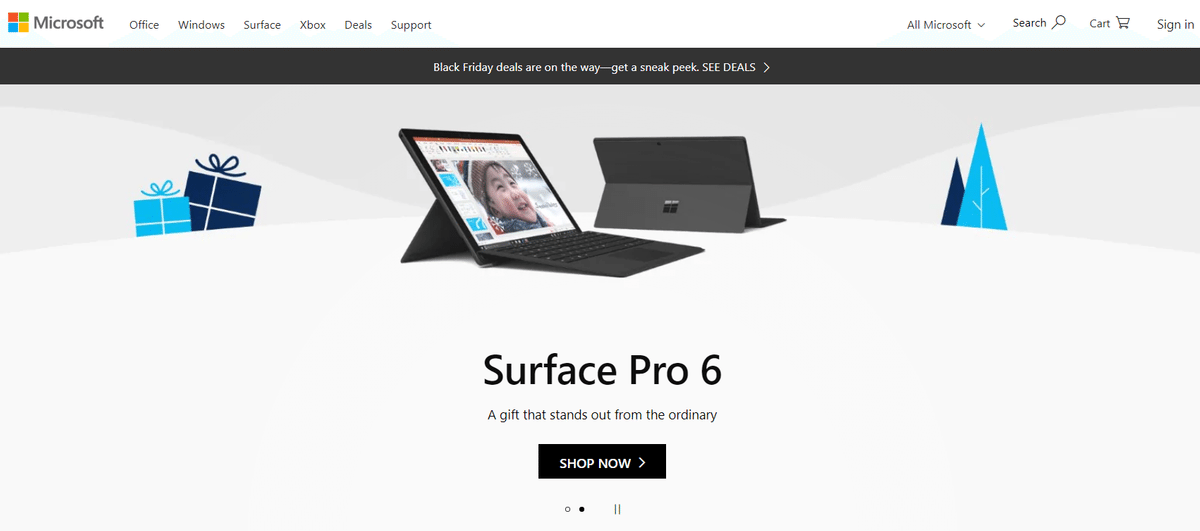Open the Black Friday SEE DEALS banner
The image size is (1200, 531).
601,67
